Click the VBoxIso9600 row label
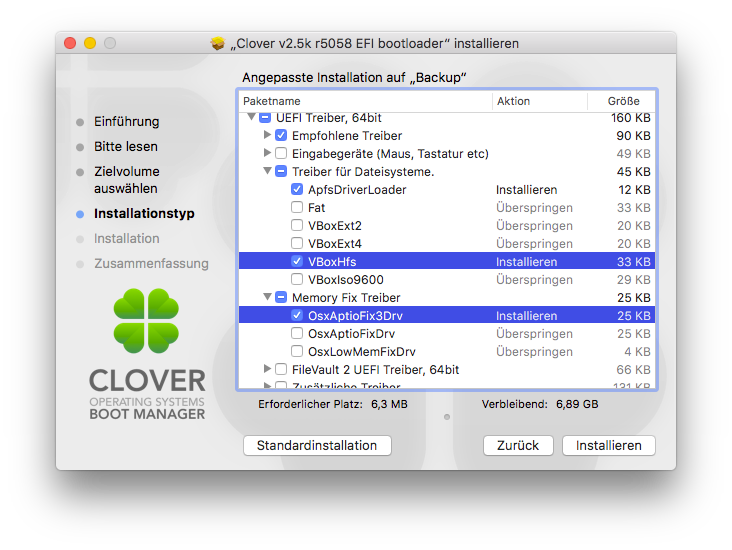Viewport: 732px width, 550px height. (x=346, y=280)
